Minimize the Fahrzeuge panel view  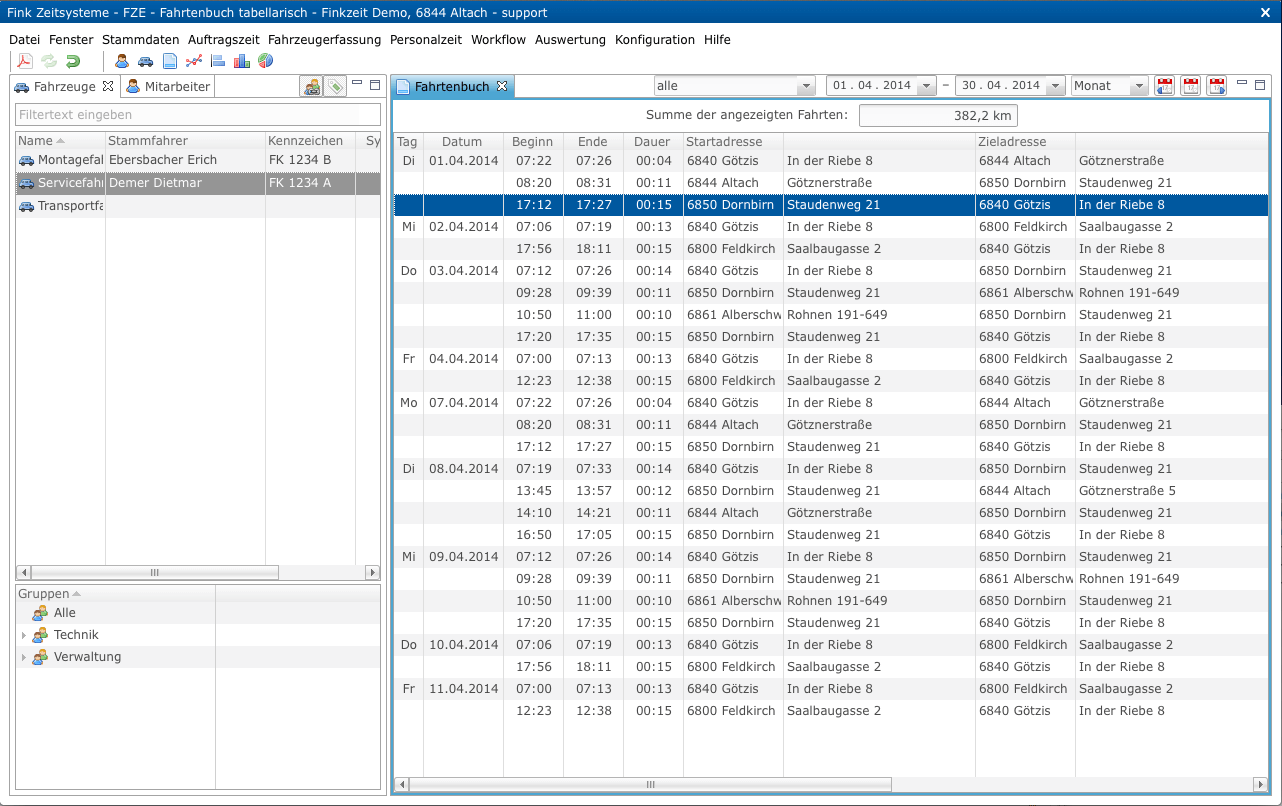tap(357, 84)
